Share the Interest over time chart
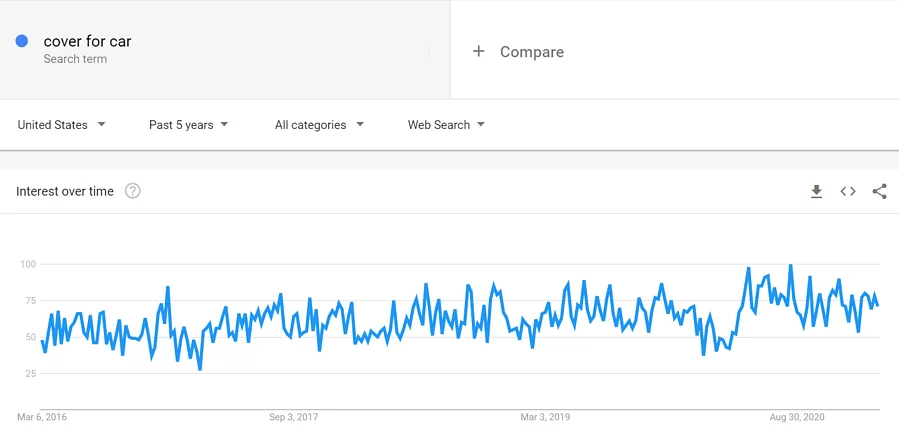Viewport: 899px width, 431px height. coord(880,191)
